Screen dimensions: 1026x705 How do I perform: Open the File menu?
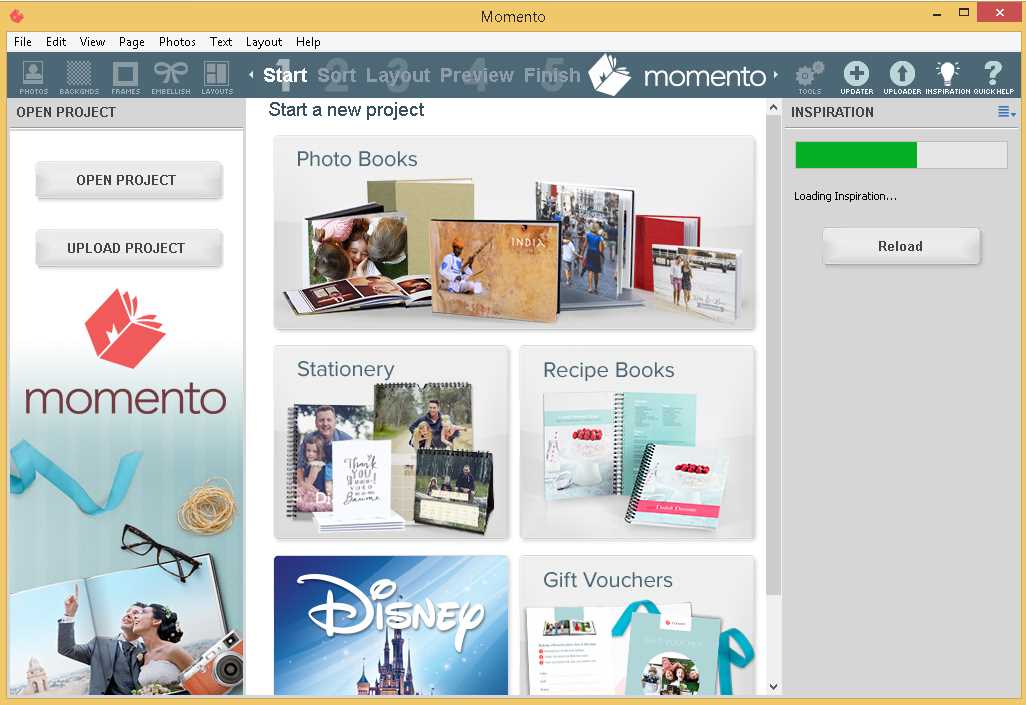pyautogui.click(x=23, y=42)
